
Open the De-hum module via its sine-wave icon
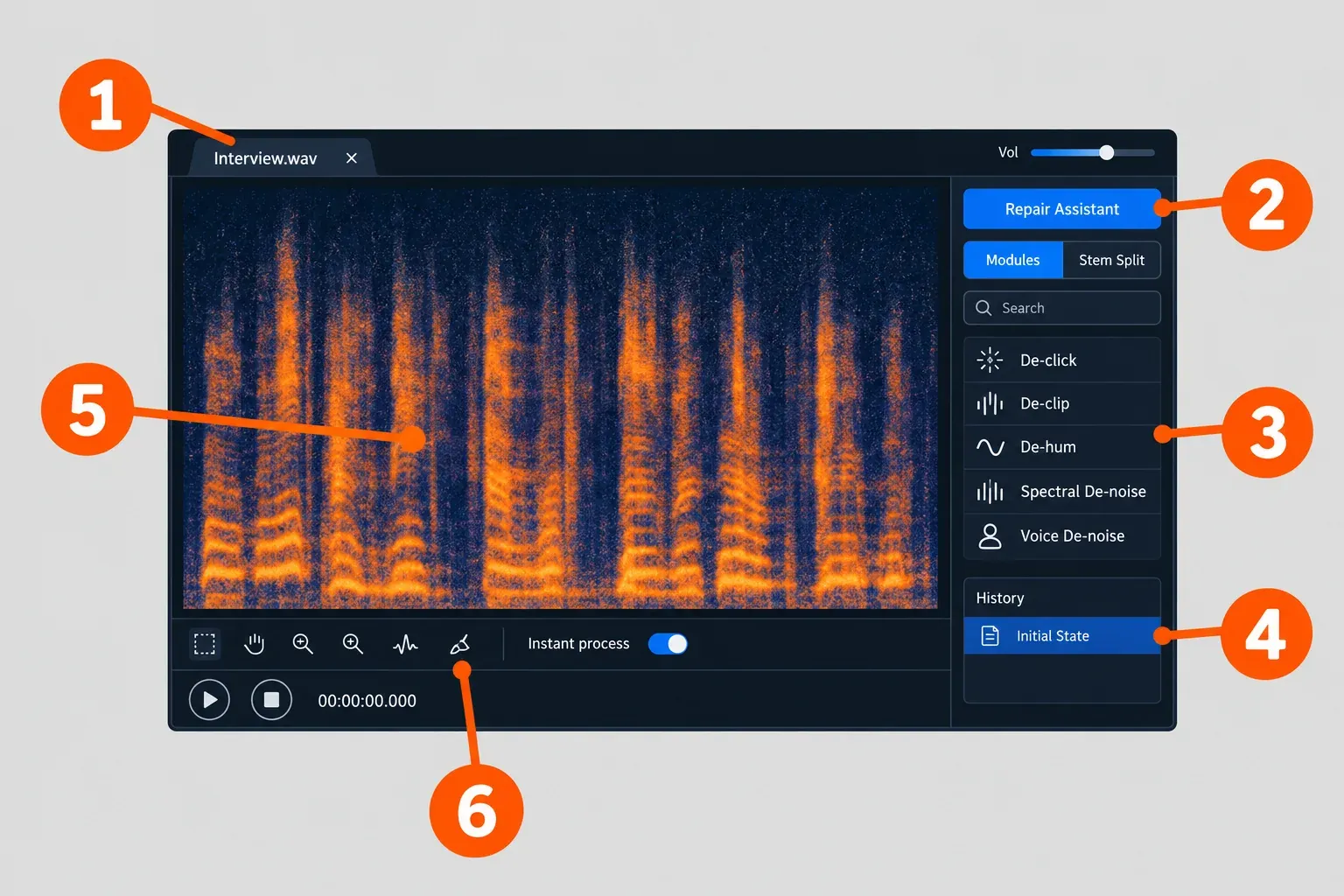coord(990,447)
